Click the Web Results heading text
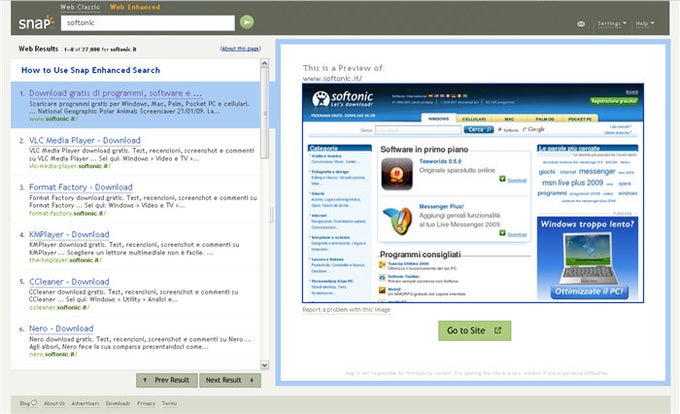The width and height of the screenshot is (680, 414). pos(38,49)
